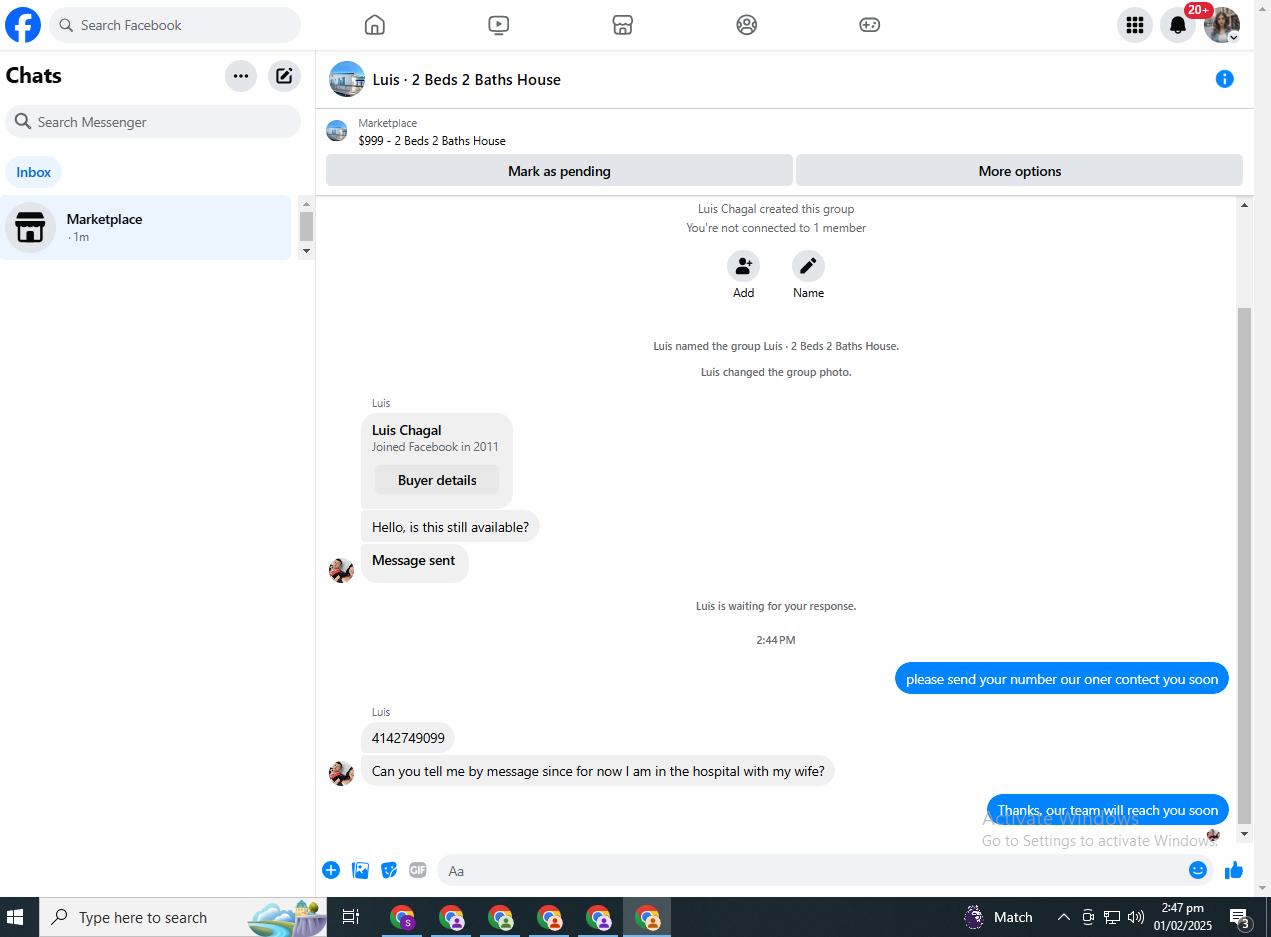Attach a file with photo icon
The image size is (1271, 937).
point(360,870)
